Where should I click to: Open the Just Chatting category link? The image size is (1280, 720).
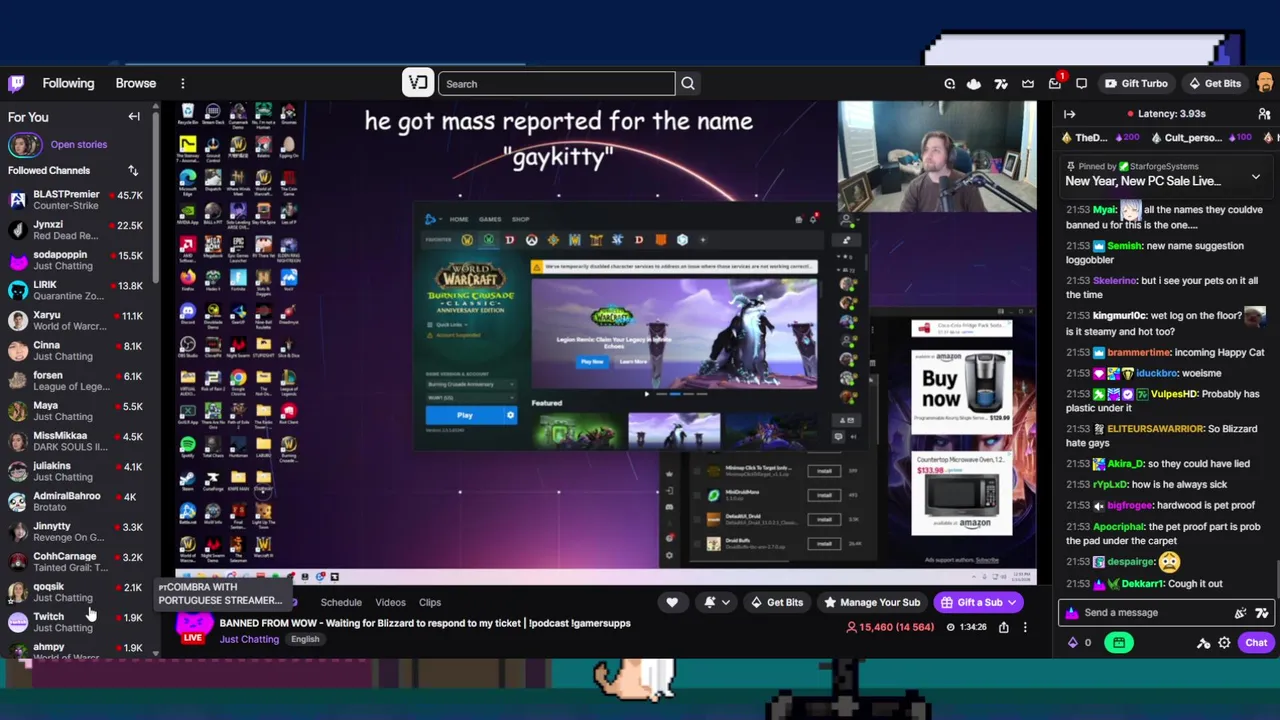(249, 640)
